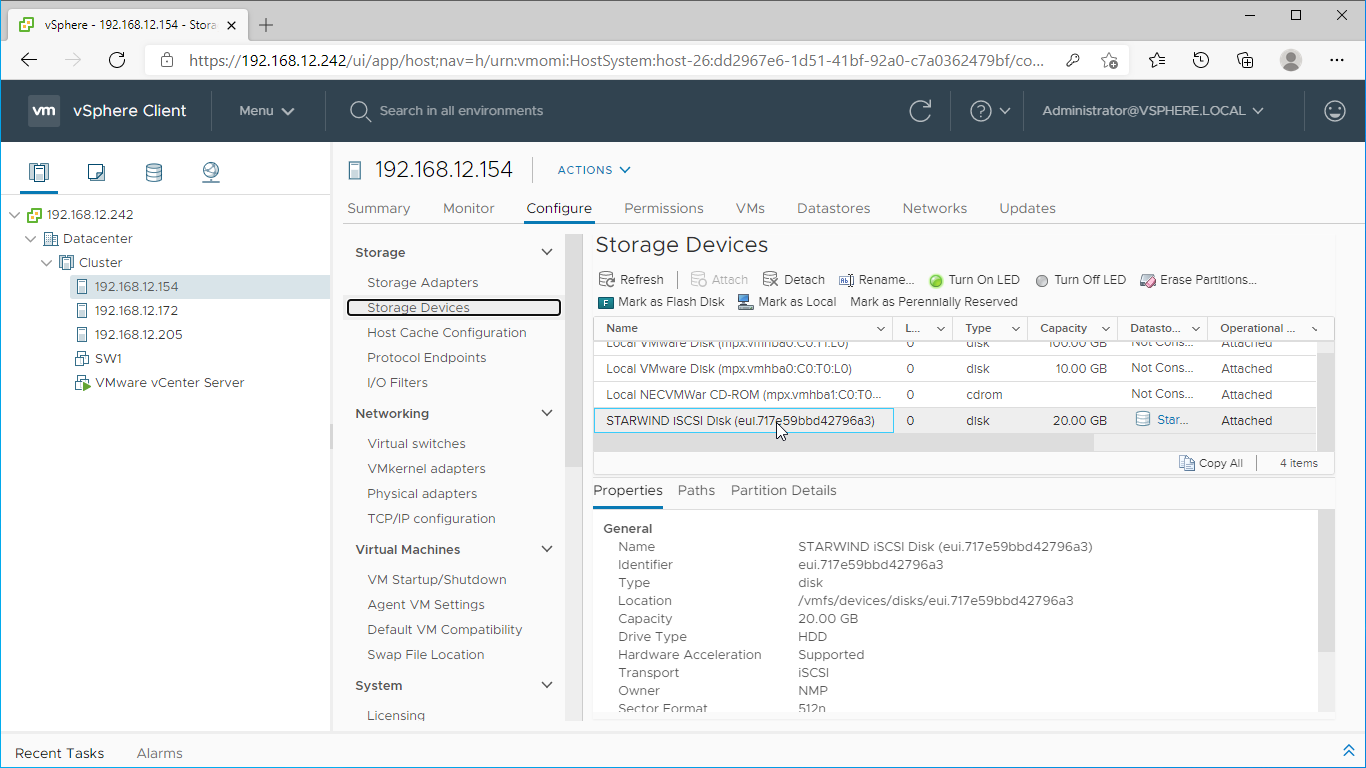Switch to Networks tab
The height and width of the screenshot is (768, 1366).
(x=935, y=208)
